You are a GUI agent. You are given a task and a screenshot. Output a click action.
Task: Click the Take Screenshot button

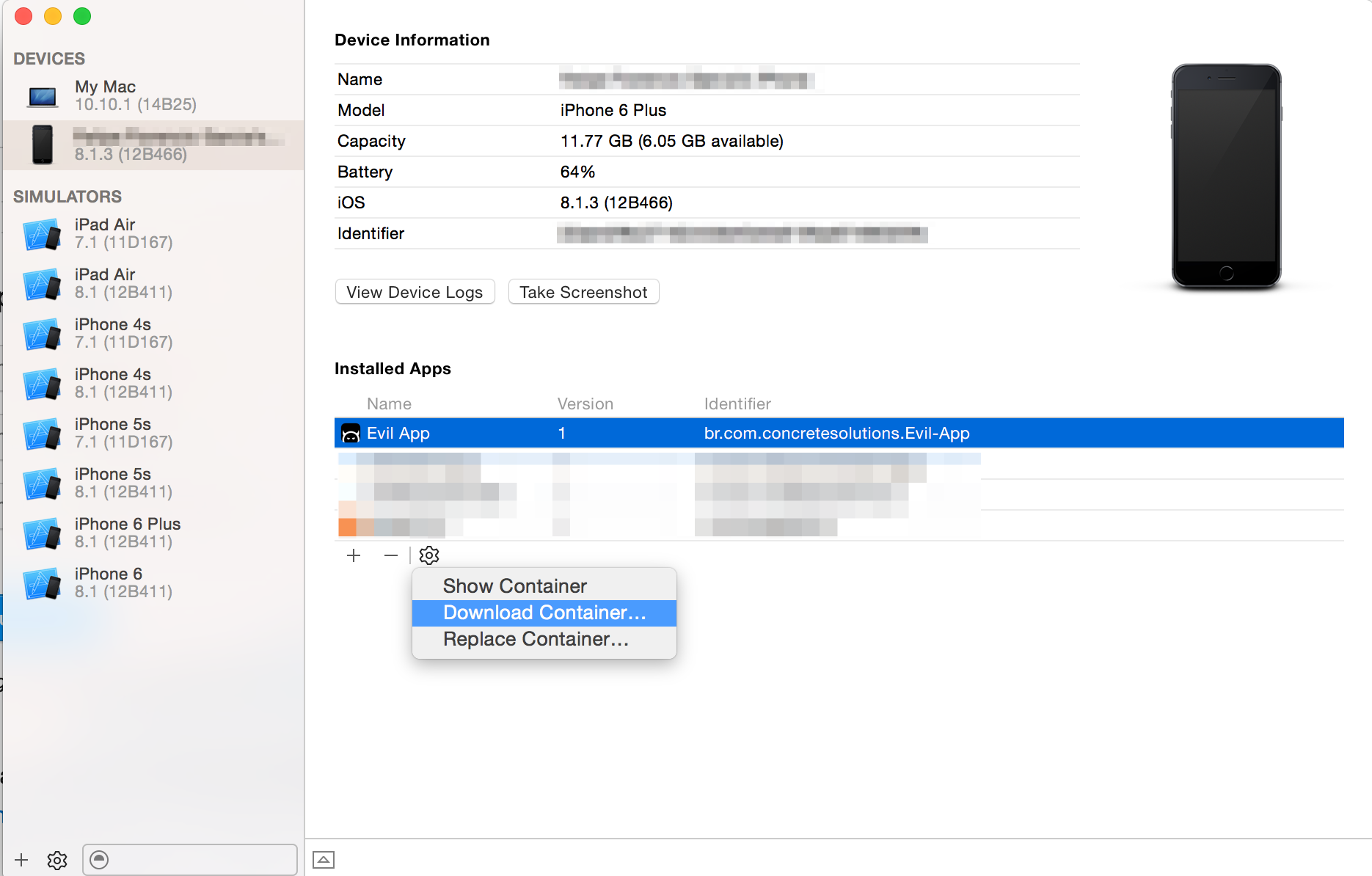point(583,292)
